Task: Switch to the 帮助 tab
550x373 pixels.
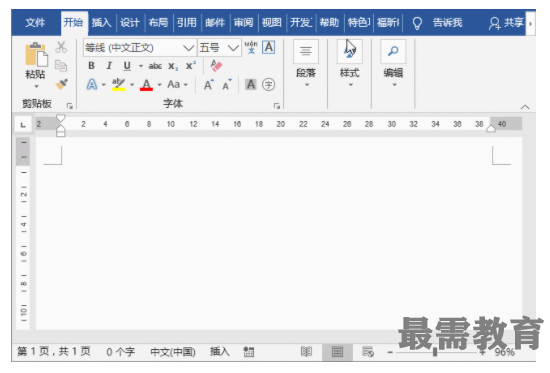Action: pyautogui.click(x=329, y=23)
